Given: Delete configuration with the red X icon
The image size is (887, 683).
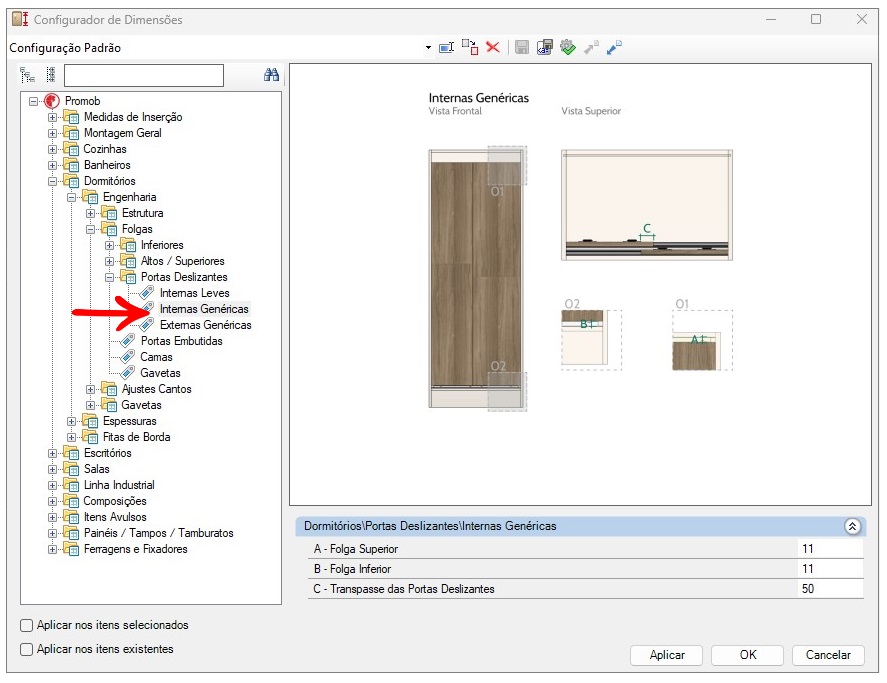Looking at the screenshot, I should tap(492, 47).
